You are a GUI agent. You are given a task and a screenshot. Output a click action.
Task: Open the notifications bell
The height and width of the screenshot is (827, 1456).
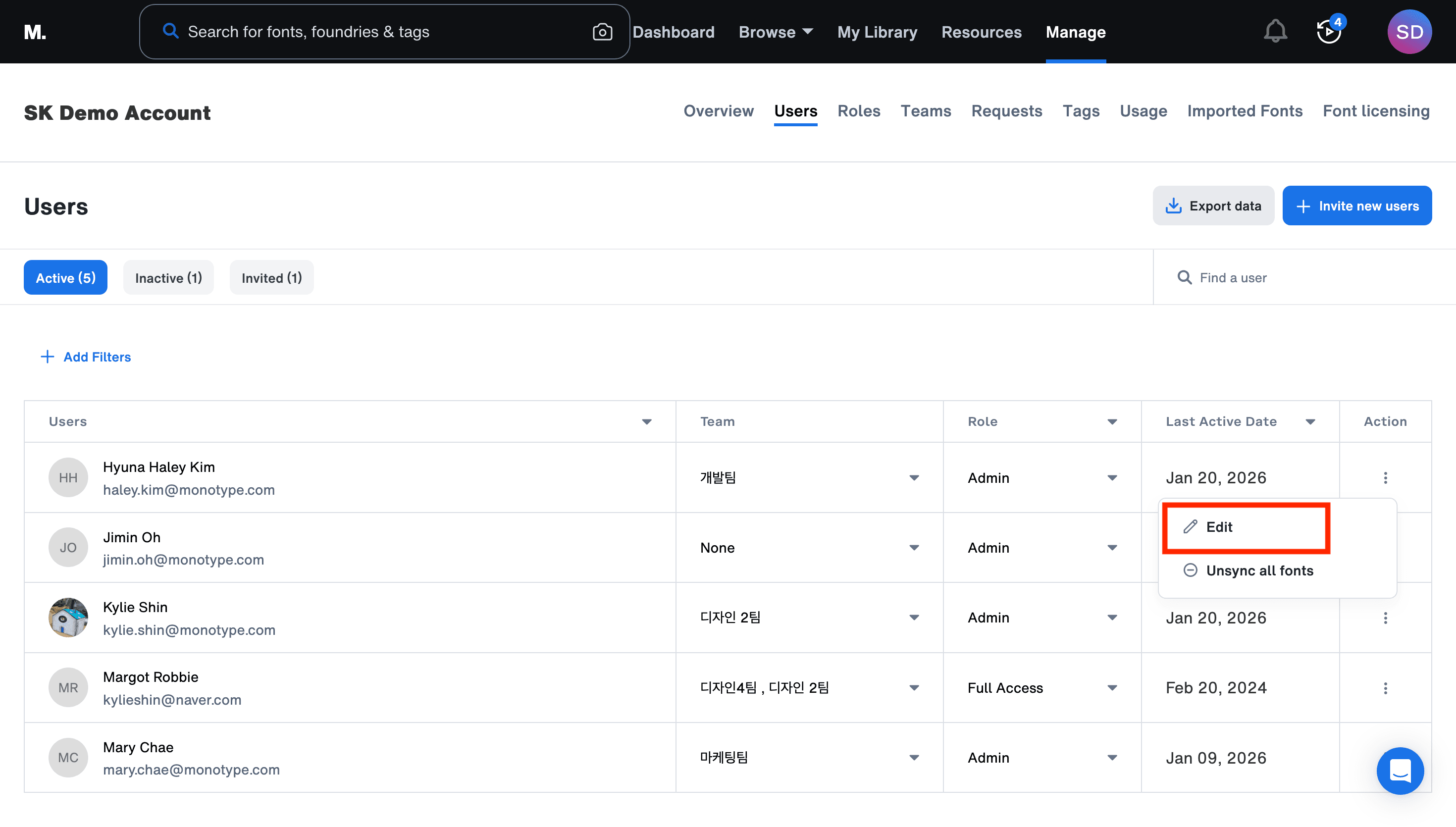click(x=1275, y=31)
